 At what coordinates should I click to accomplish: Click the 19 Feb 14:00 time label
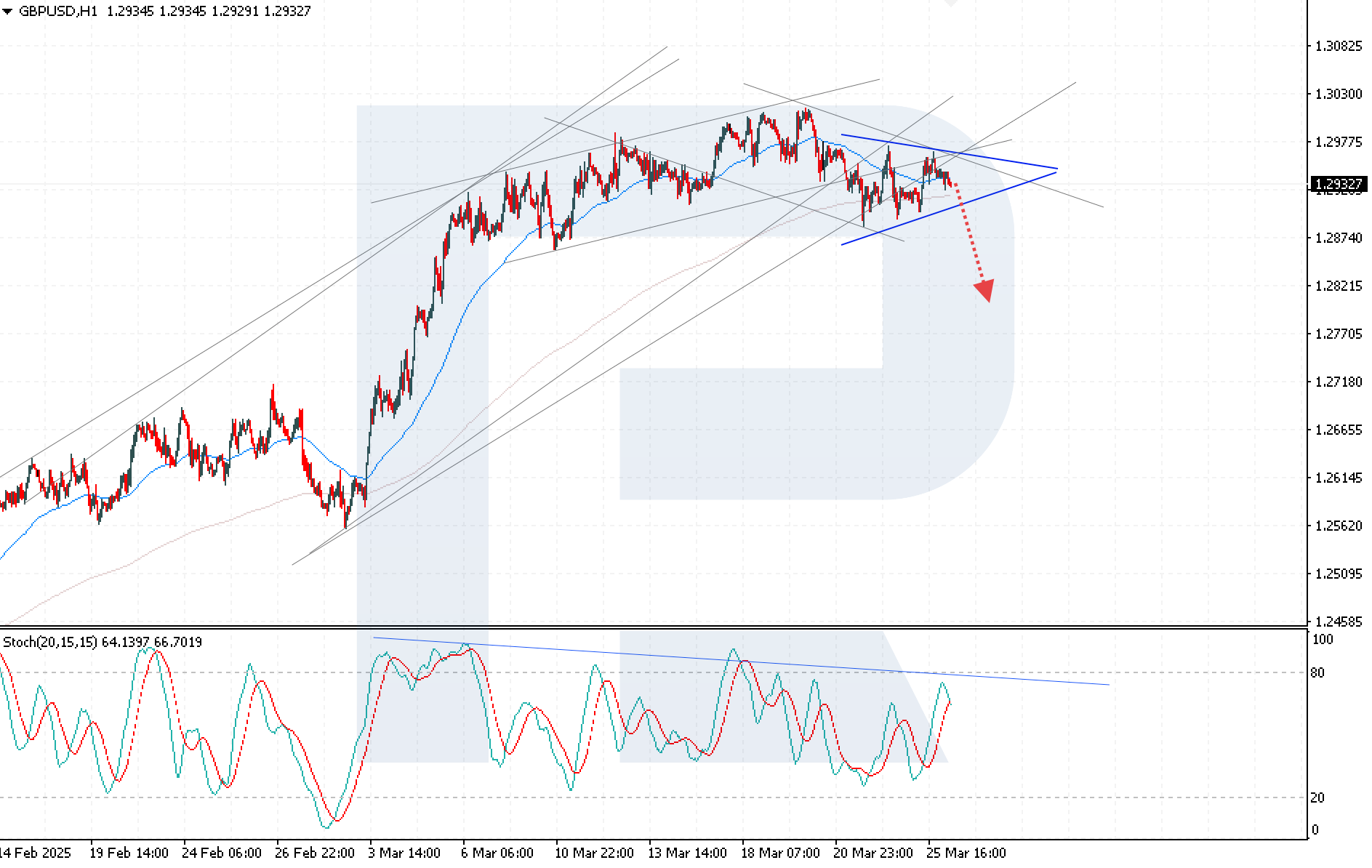129,853
